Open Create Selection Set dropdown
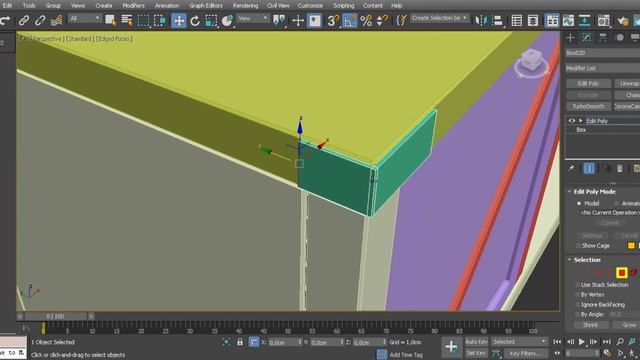The width and height of the screenshot is (640, 360). [x=439, y=18]
